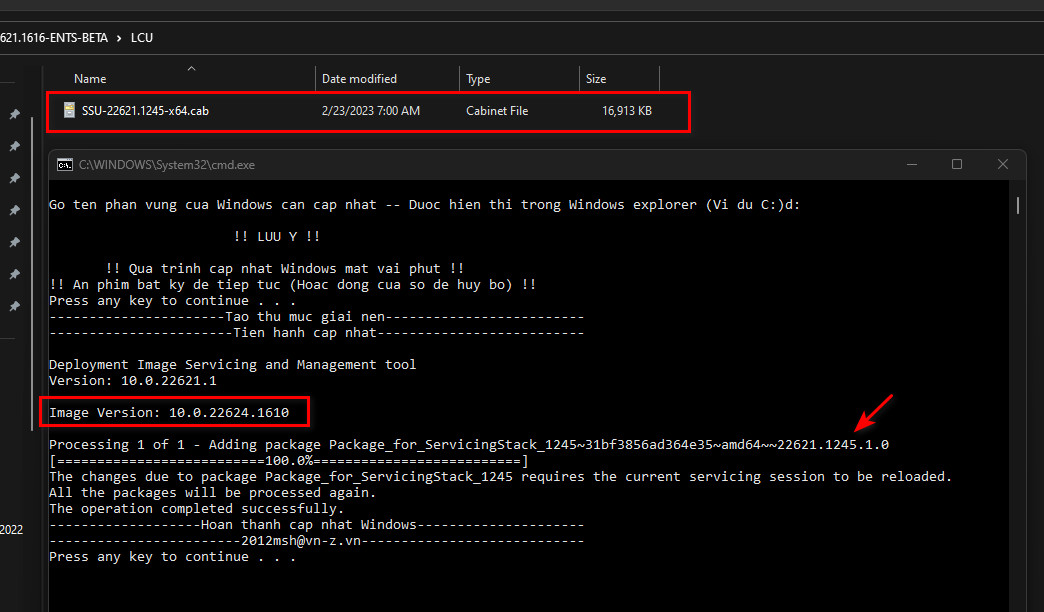Screen dimensions: 1044x612
Task: Maximize the cmd.exe window
Action: click(x=957, y=164)
